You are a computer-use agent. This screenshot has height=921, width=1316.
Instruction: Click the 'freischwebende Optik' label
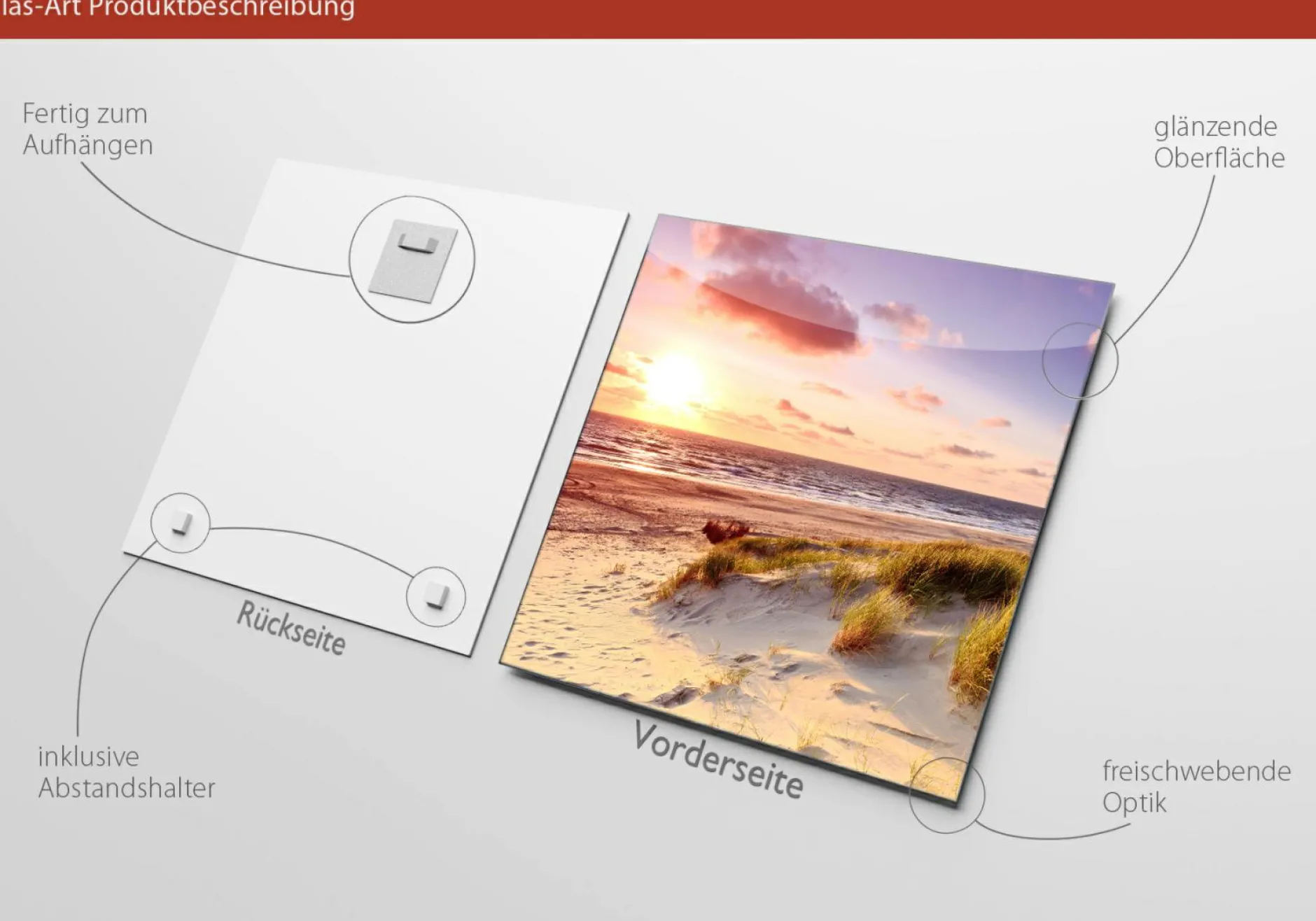point(1196,786)
